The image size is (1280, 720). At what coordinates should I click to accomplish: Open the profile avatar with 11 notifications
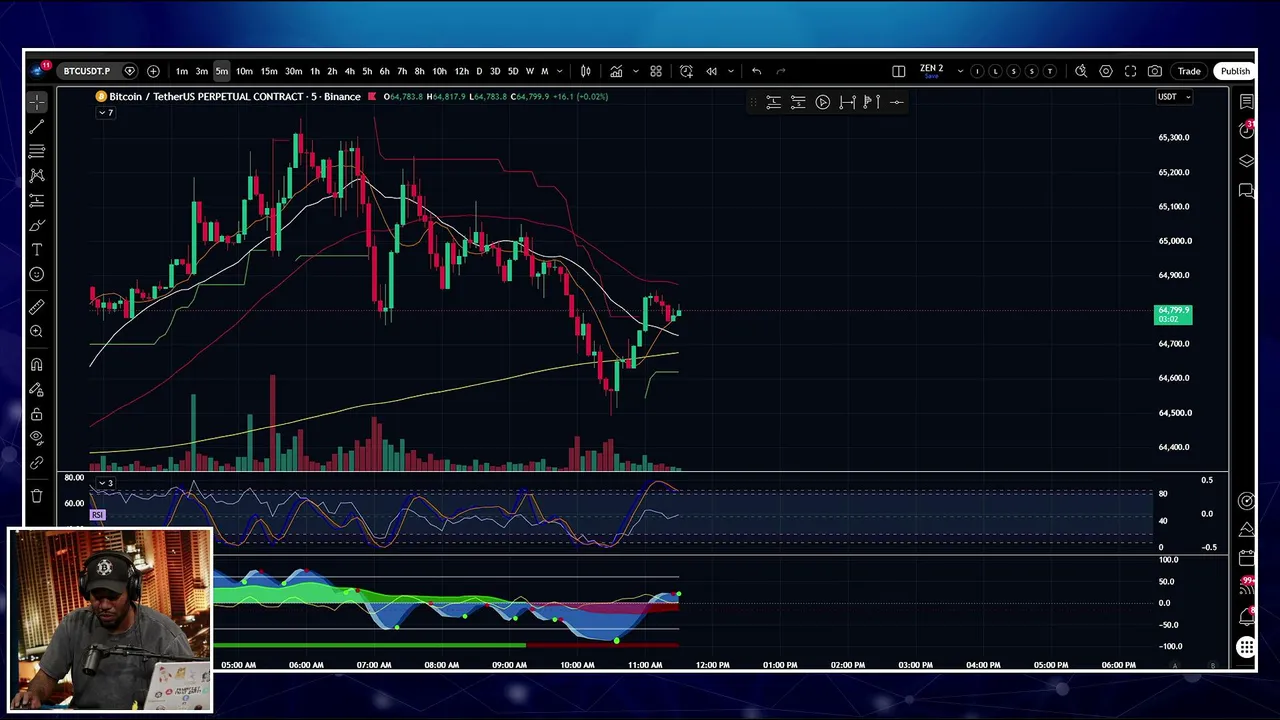[x=40, y=70]
